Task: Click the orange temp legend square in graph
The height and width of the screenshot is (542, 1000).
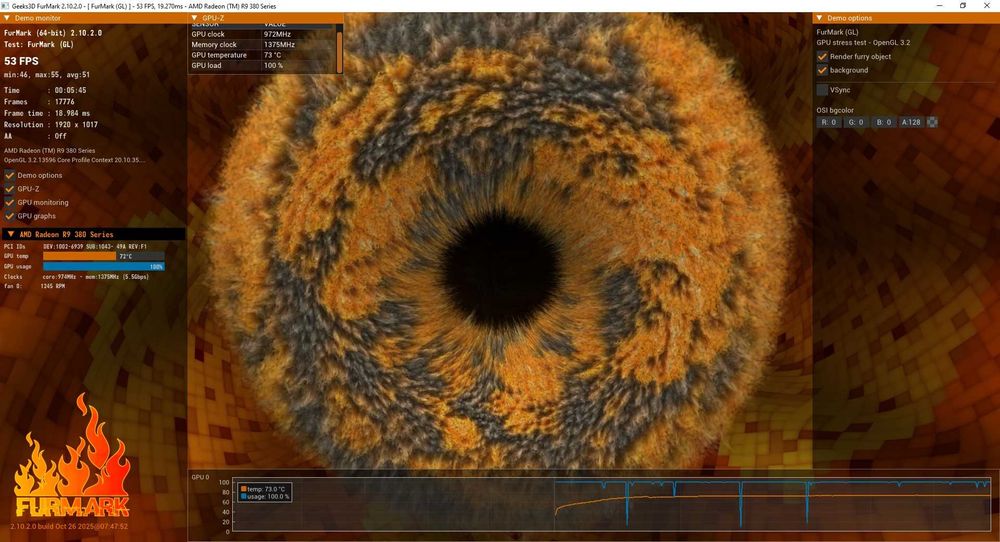Action: click(244, 489)
